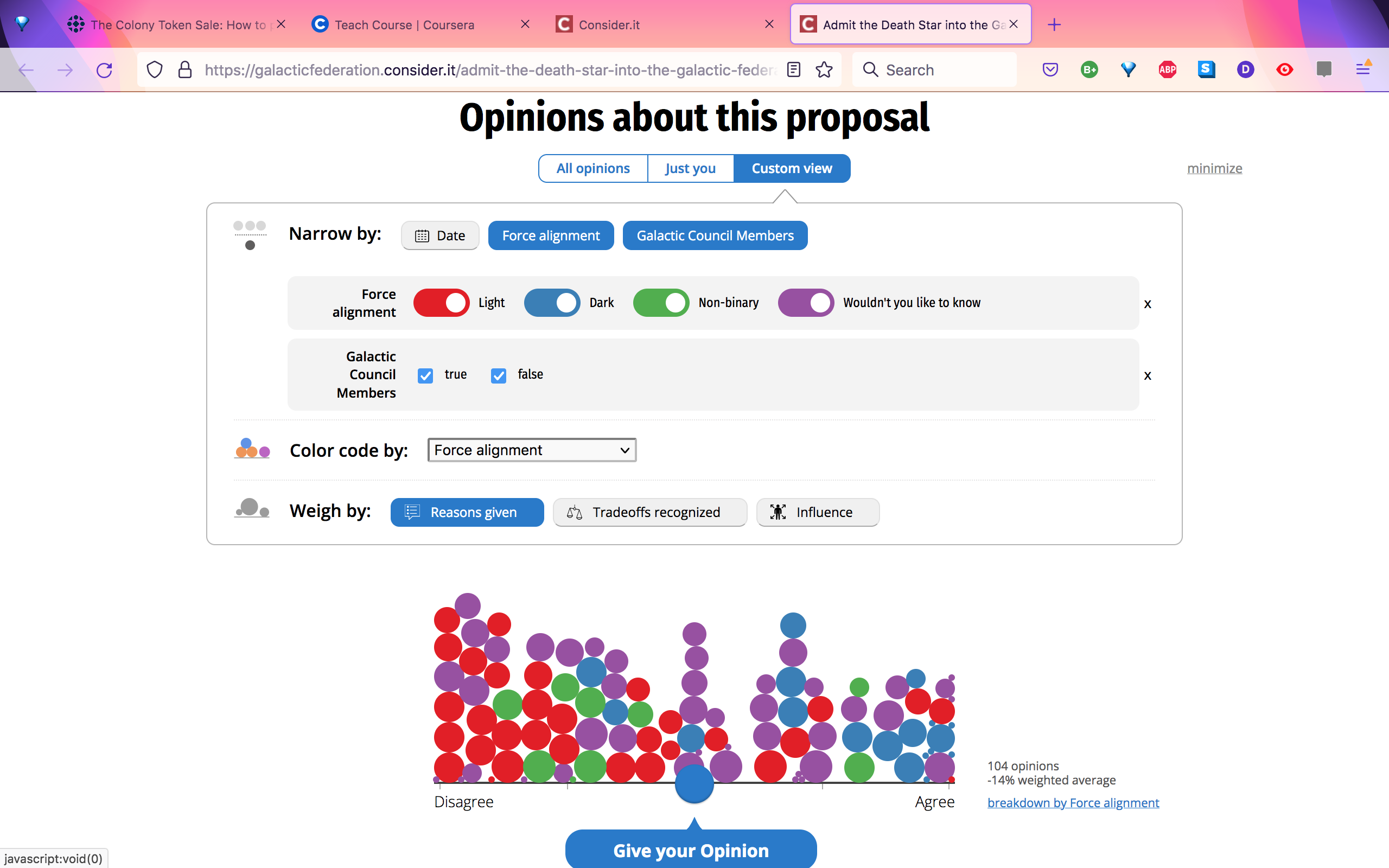1389x868 pixels.
Task: Uncheck the false Galactic Council checkbox
Action: tap(498, 375)
